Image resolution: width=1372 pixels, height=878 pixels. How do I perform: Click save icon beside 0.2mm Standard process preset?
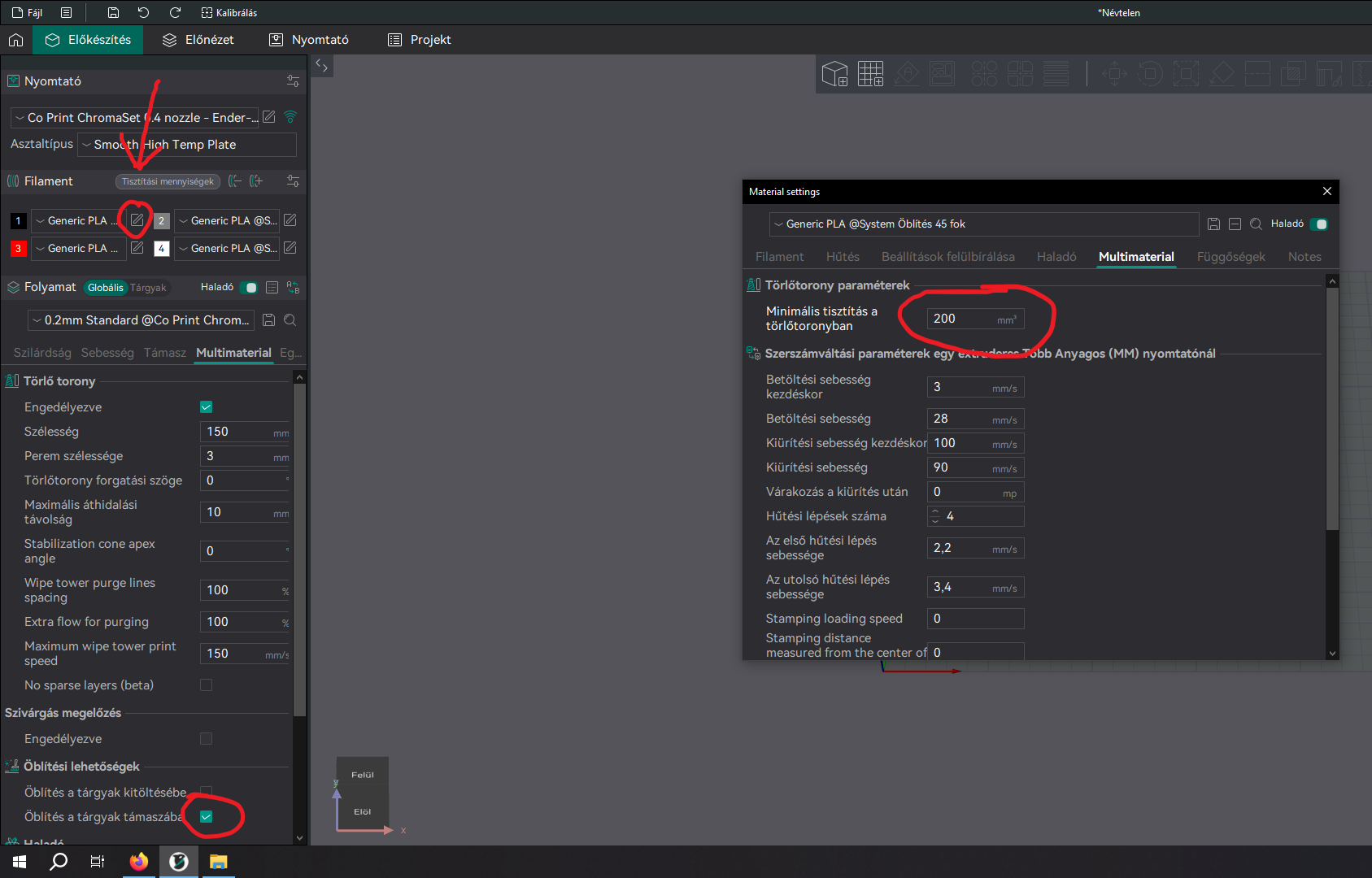click(269, 320)
